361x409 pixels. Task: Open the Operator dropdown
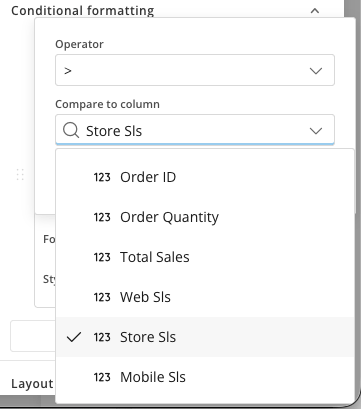click(x=195, y=70)
